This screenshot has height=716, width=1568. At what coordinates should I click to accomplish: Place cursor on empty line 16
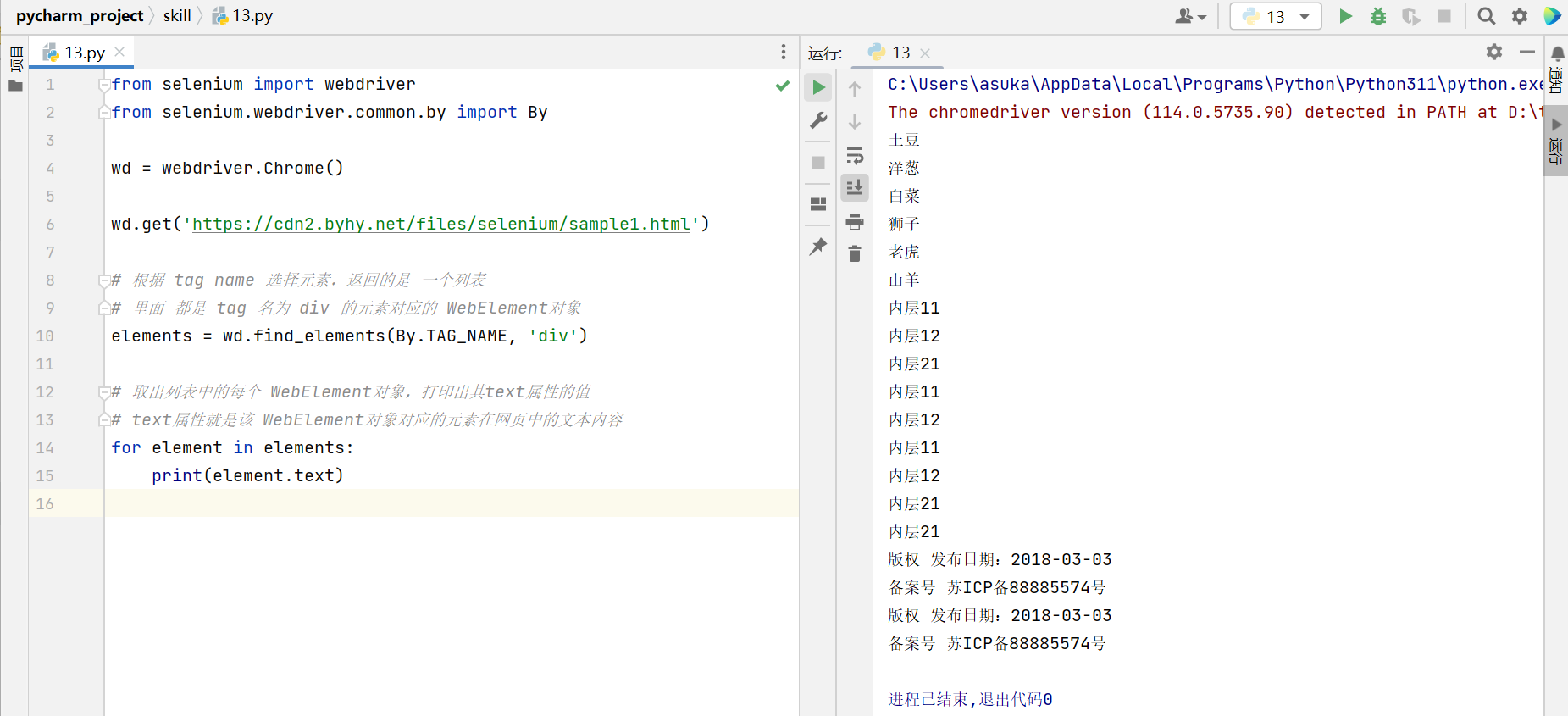pos(451,503)
